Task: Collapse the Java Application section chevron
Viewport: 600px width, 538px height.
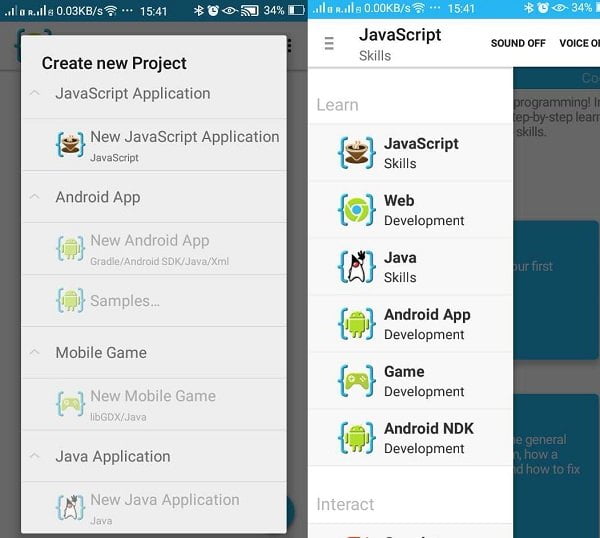Action: (x=35, y=456)
